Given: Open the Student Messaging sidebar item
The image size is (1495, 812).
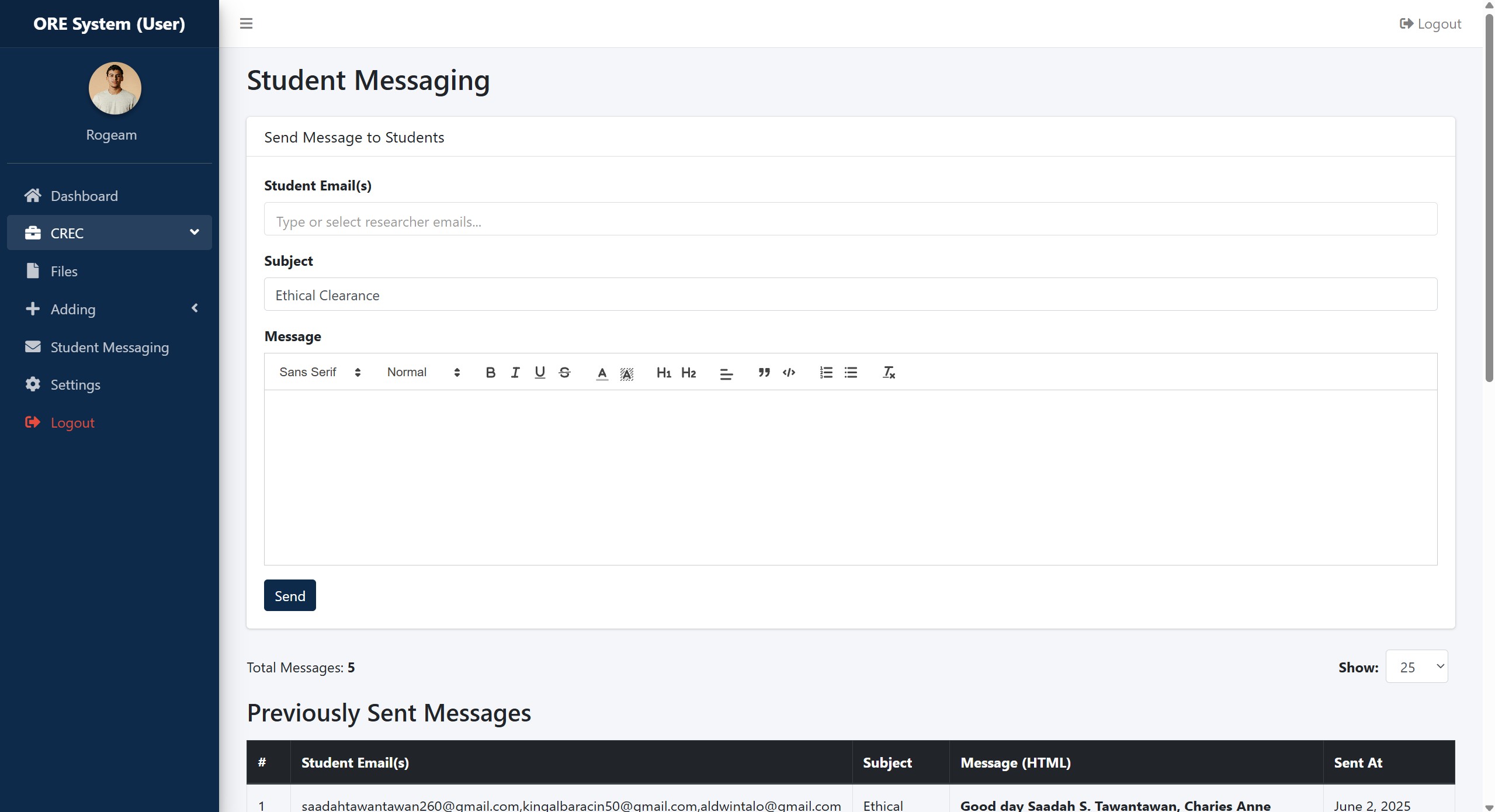Looking at the screenshot, I should pyautogui.click(x=109, y=348).
